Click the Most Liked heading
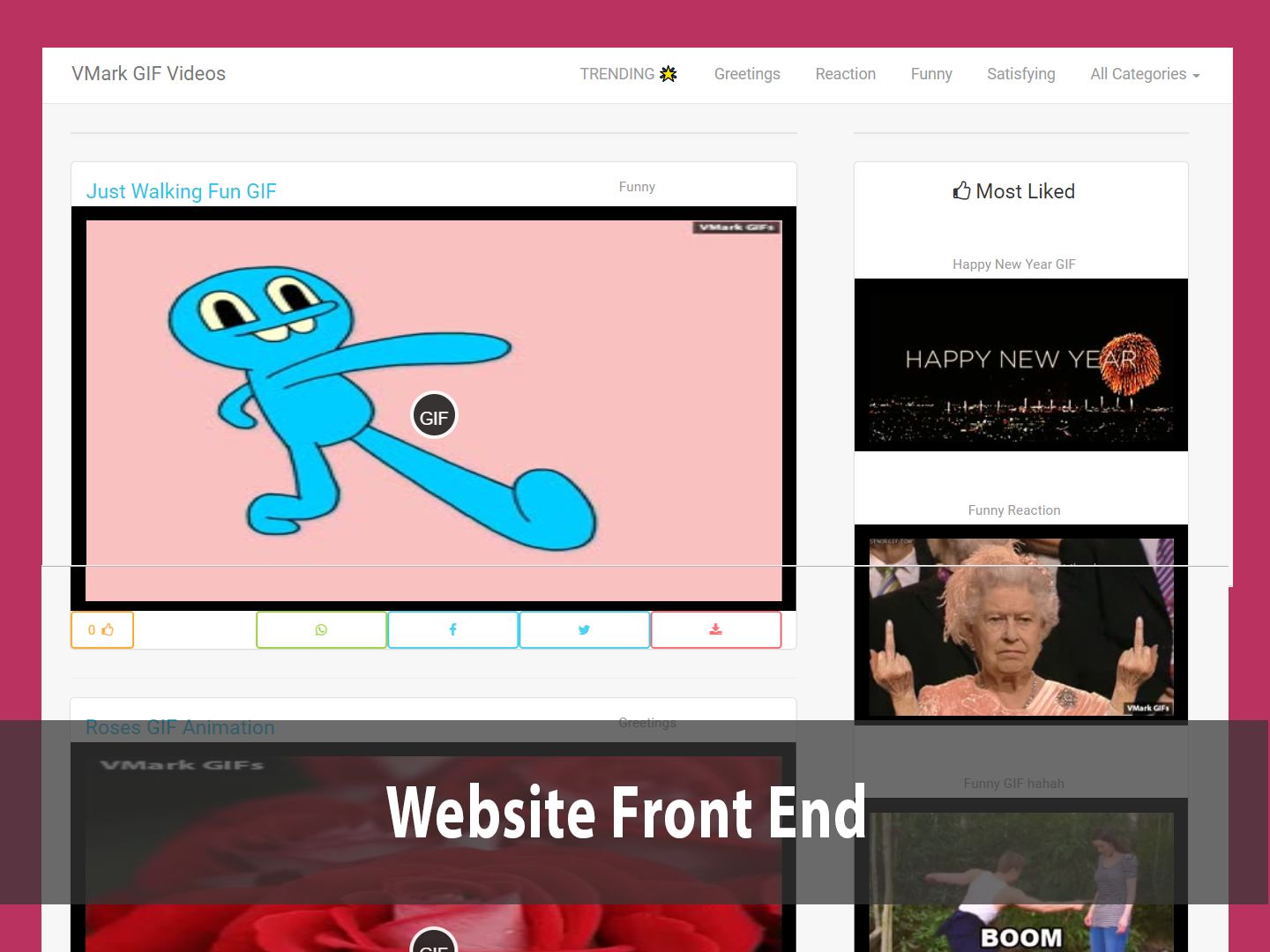Screen dimensions: 1270x952 (x=1014, y=191)
